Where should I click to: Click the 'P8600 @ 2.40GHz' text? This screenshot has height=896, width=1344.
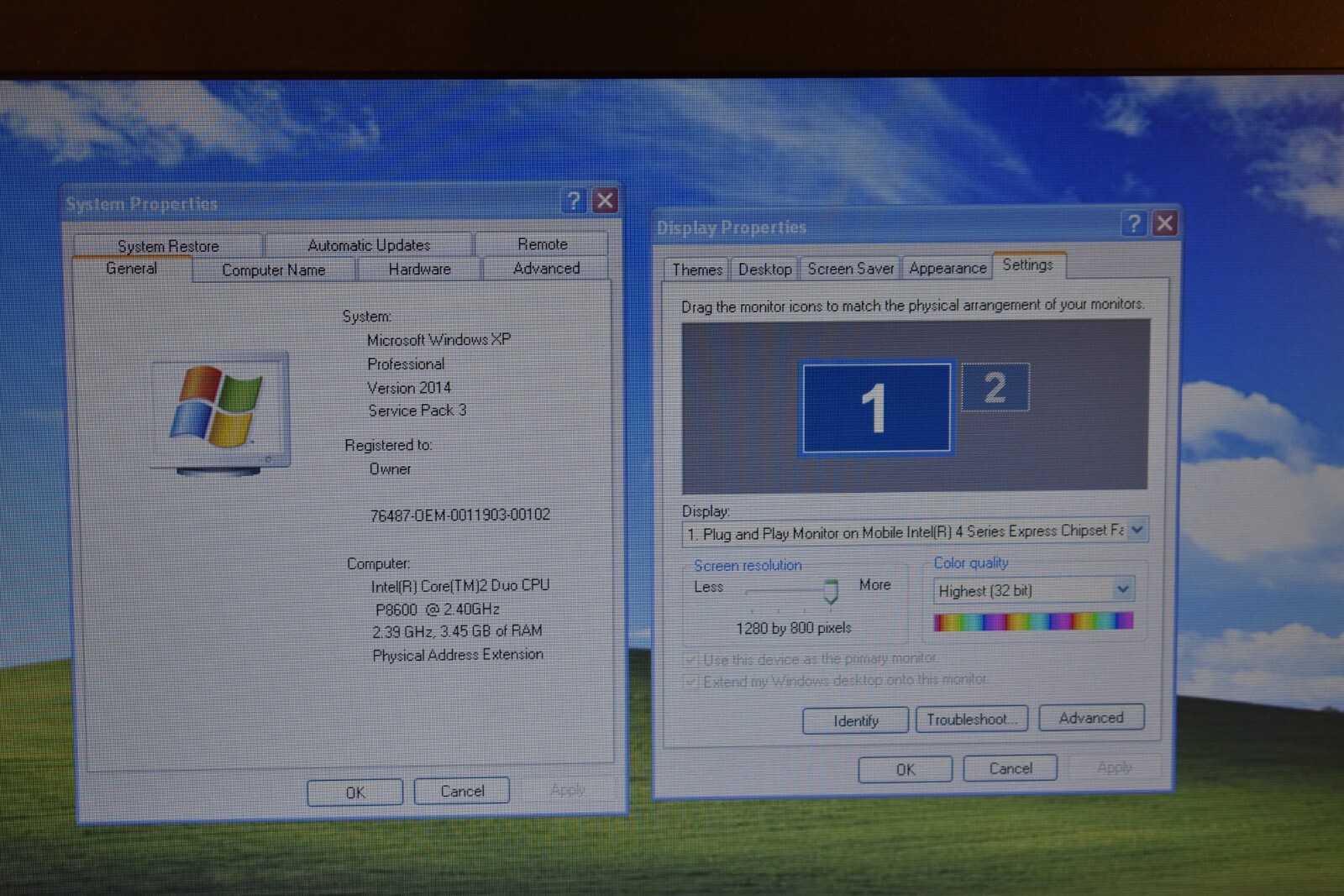(437, 609)
